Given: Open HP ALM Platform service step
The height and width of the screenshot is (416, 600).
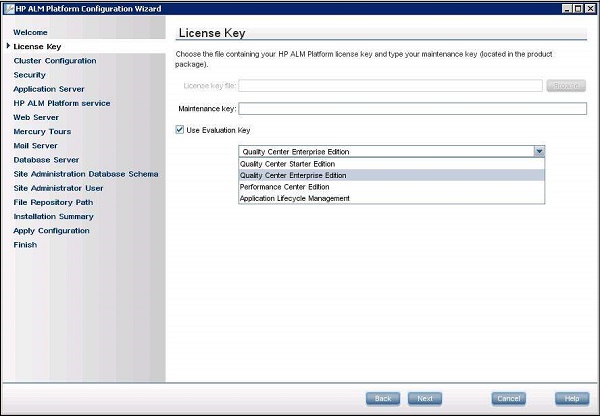Looking at the screenshot, I should pos(62,103).
